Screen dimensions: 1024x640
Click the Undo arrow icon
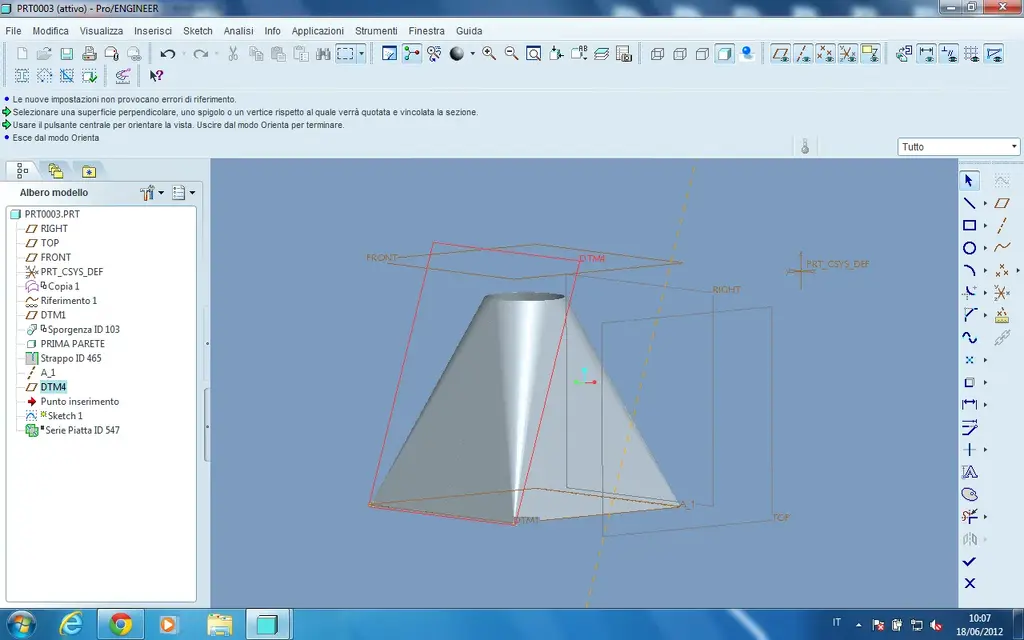click(x=168, y=54)
